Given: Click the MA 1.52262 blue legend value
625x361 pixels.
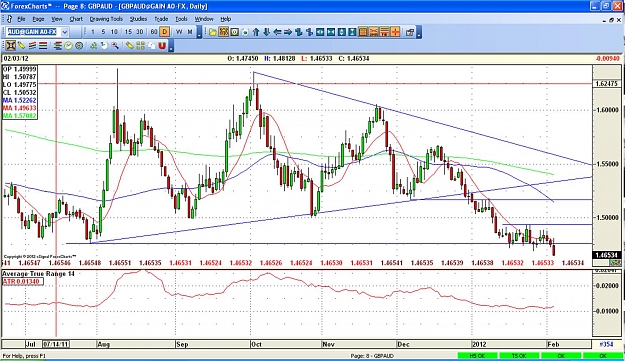Looking at the screenshot, I should pos(20,100).
